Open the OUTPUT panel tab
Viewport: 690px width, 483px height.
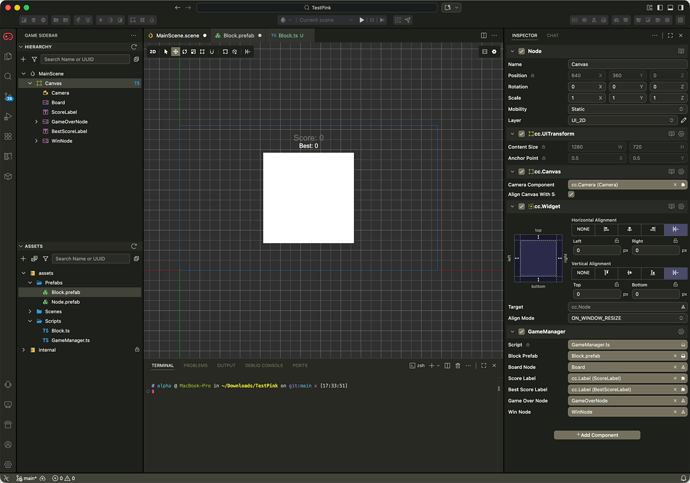pyautogui.click(x=226, y=366)
